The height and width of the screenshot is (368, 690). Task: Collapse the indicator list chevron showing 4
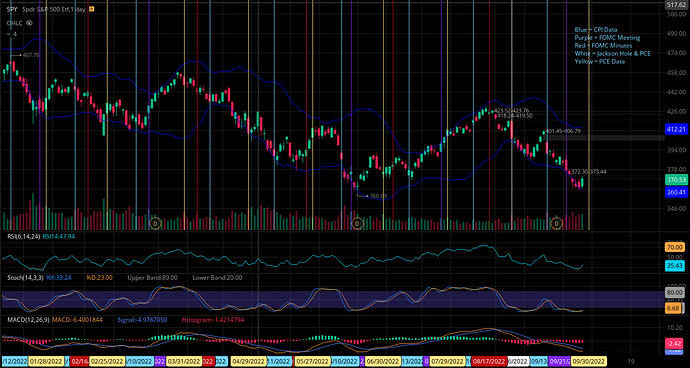(x=8, y=34)
